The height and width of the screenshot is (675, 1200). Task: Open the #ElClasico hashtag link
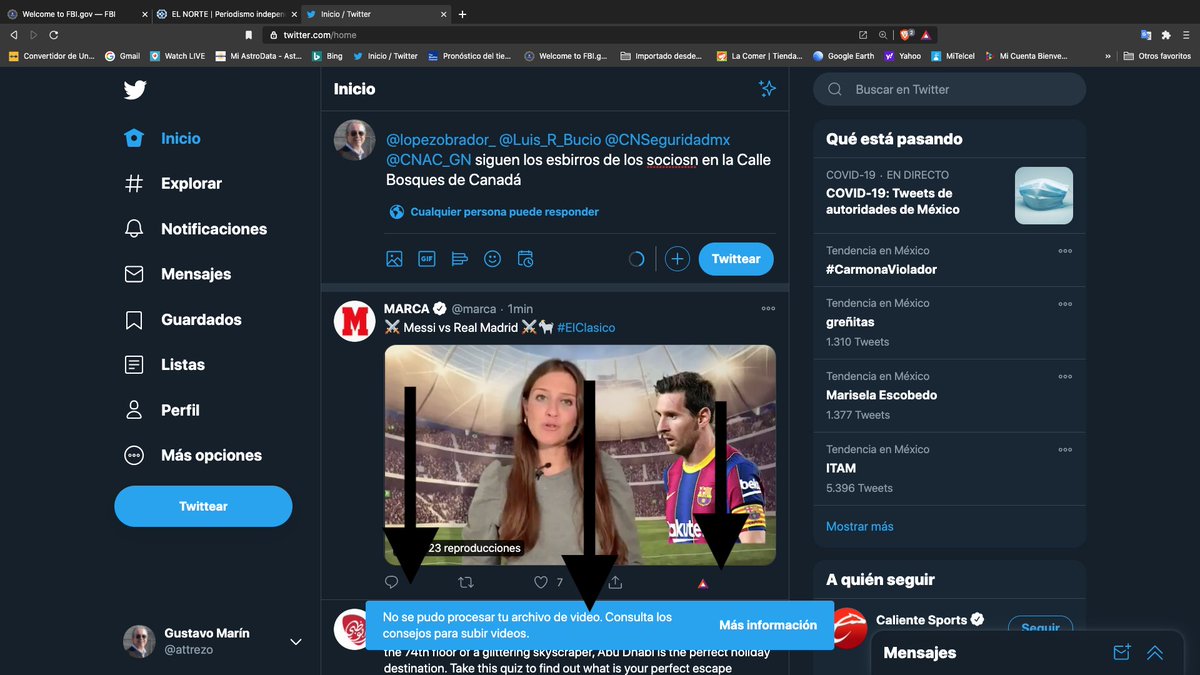pos(586,328)
